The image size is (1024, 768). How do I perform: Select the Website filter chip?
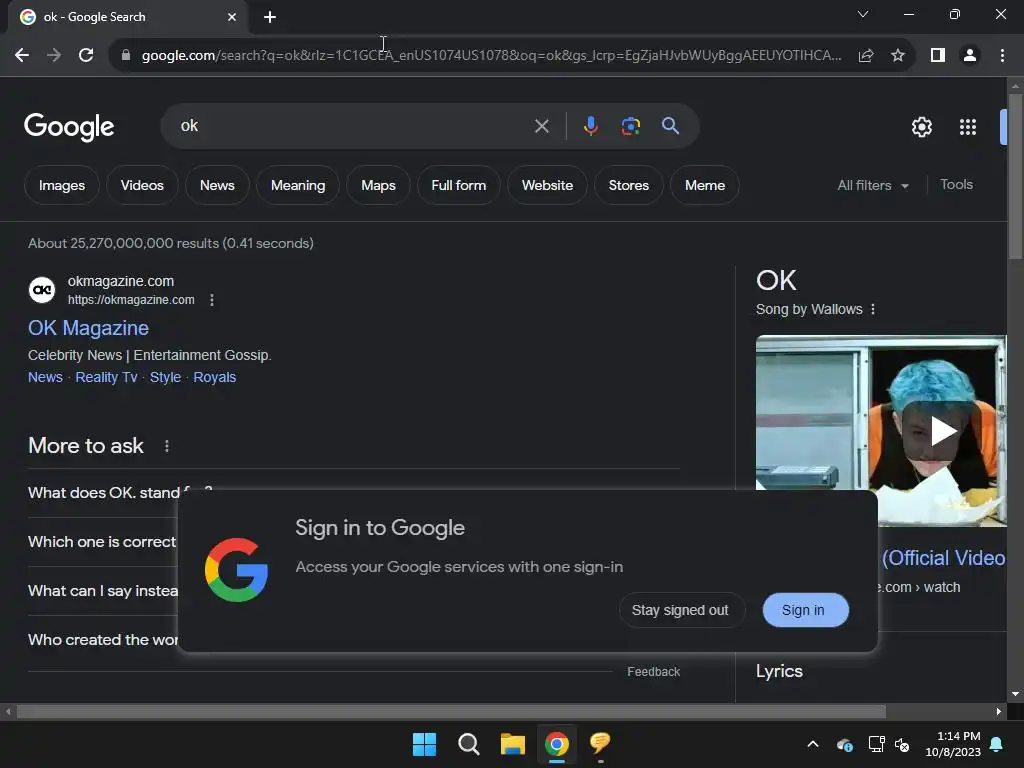point(547,185)
